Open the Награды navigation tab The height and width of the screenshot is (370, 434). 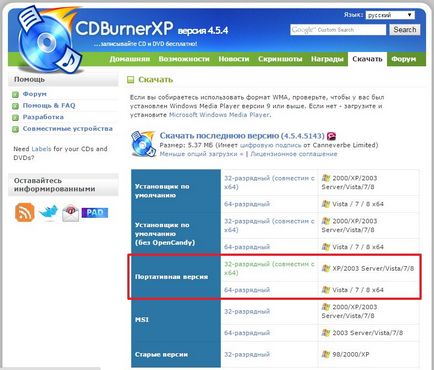coord(327,59)
